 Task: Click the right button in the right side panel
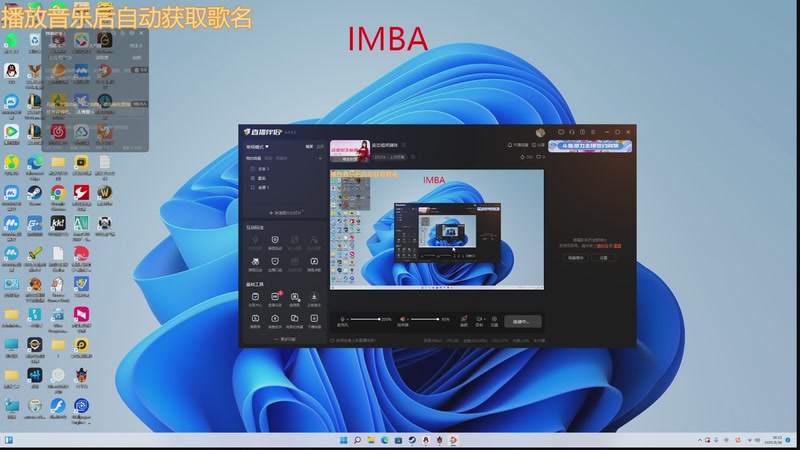click(x=604, y=258)
